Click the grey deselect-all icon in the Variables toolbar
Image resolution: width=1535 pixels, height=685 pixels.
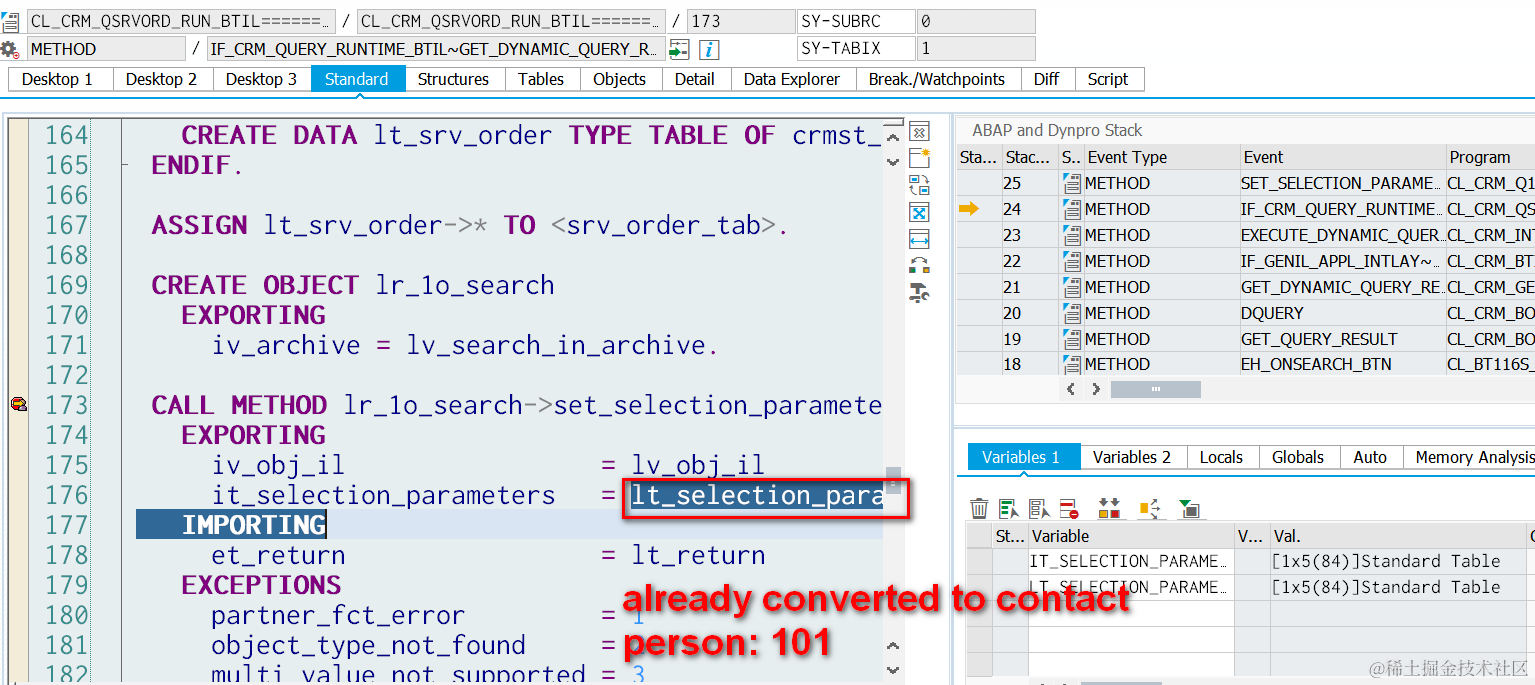1039,509
